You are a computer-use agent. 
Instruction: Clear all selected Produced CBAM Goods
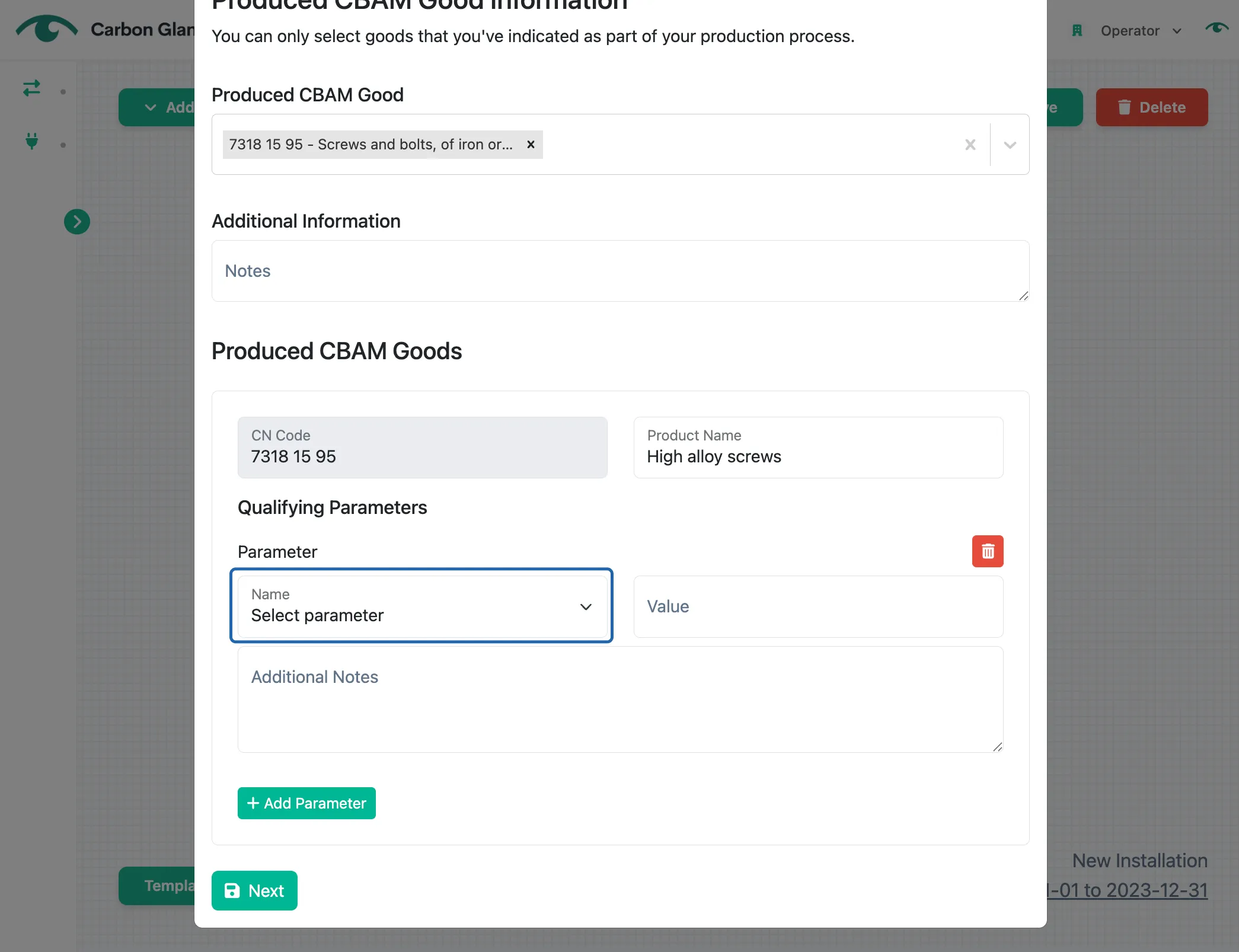970,145
